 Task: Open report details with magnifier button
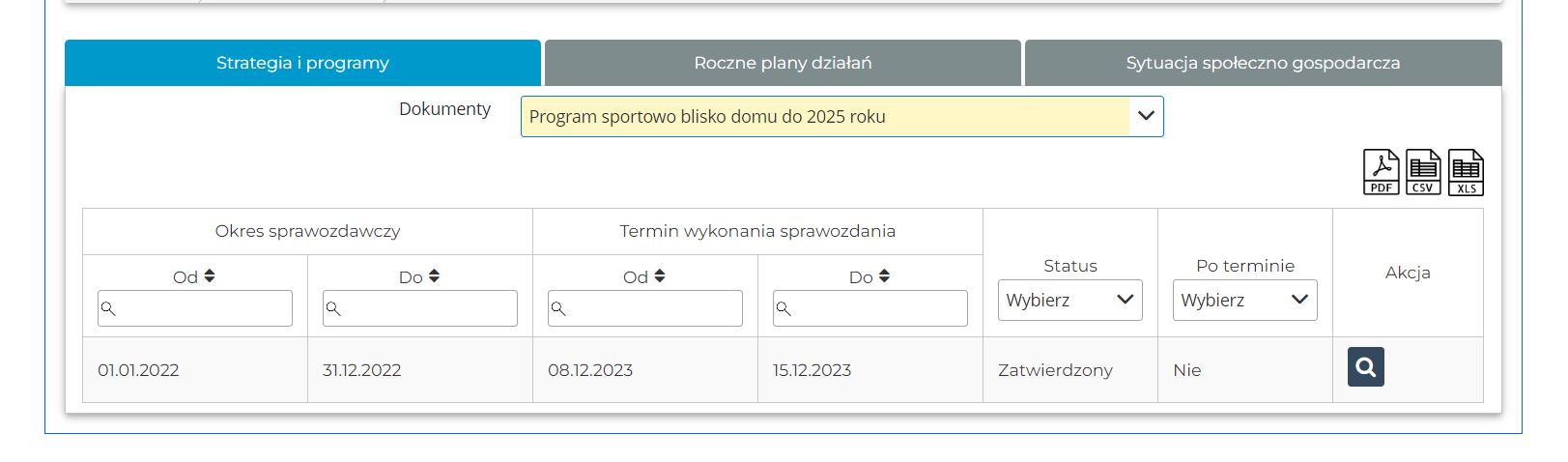click(1365, 367)
